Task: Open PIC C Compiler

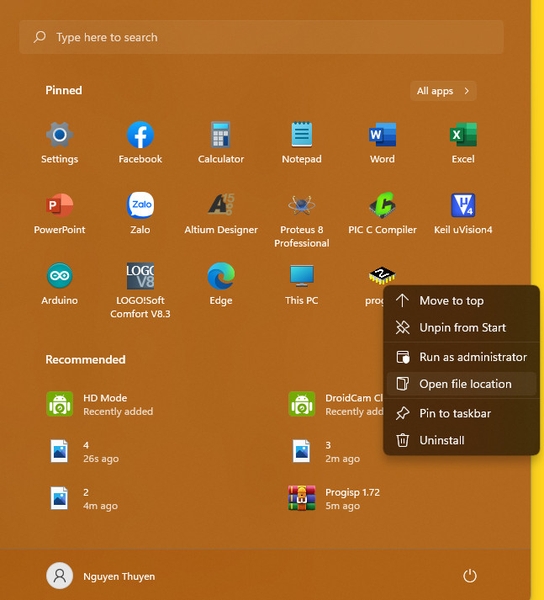Action: point(382,213)
